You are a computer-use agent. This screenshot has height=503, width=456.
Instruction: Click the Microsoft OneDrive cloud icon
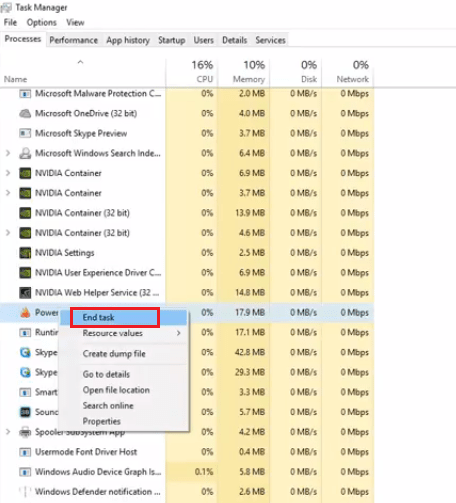pyautogui.click(x=25, y=114)
